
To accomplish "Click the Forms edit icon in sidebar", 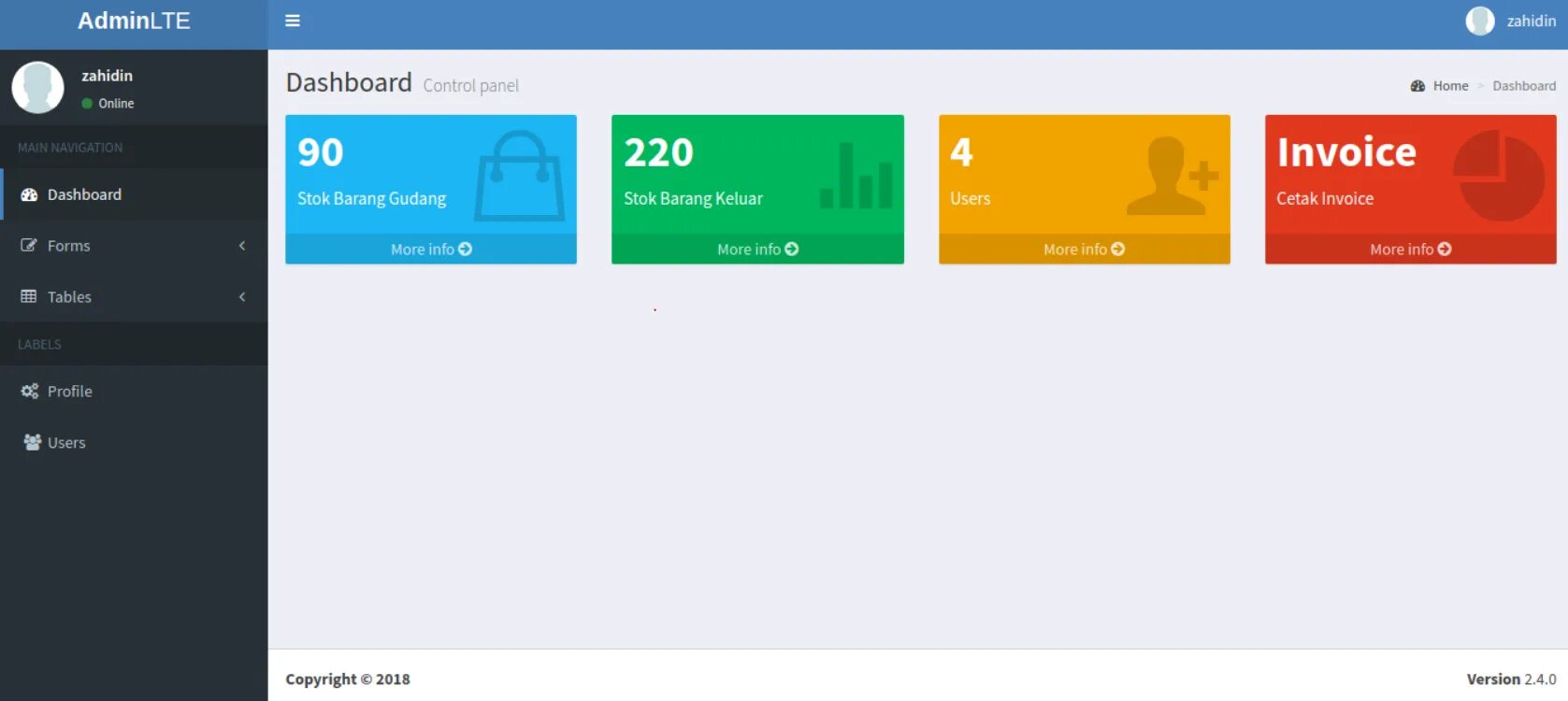I will click(x=29, y=246).
